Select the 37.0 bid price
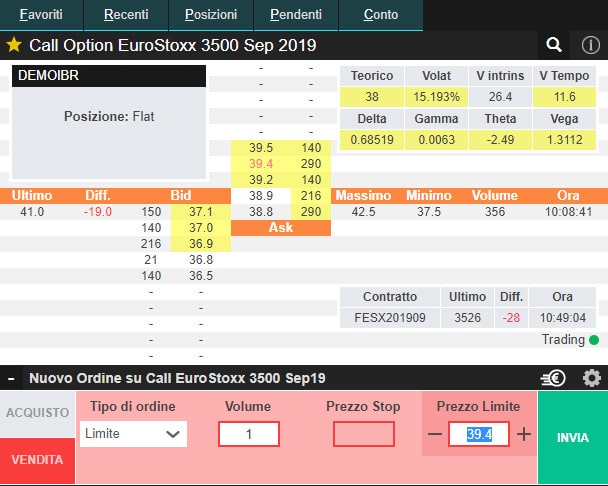This screenshot has height=486, width=608. click(201, 228)
